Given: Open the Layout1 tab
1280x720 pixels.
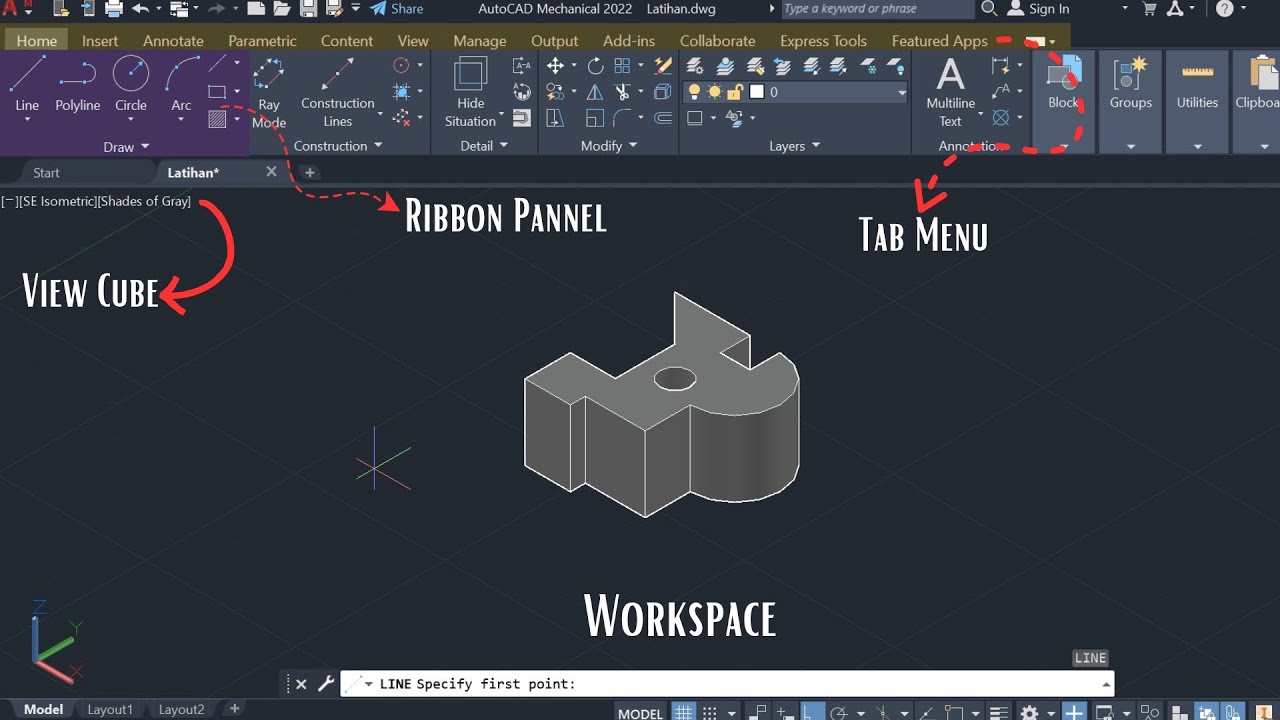Looking at the screenshot, I should [x=110, y=709].
